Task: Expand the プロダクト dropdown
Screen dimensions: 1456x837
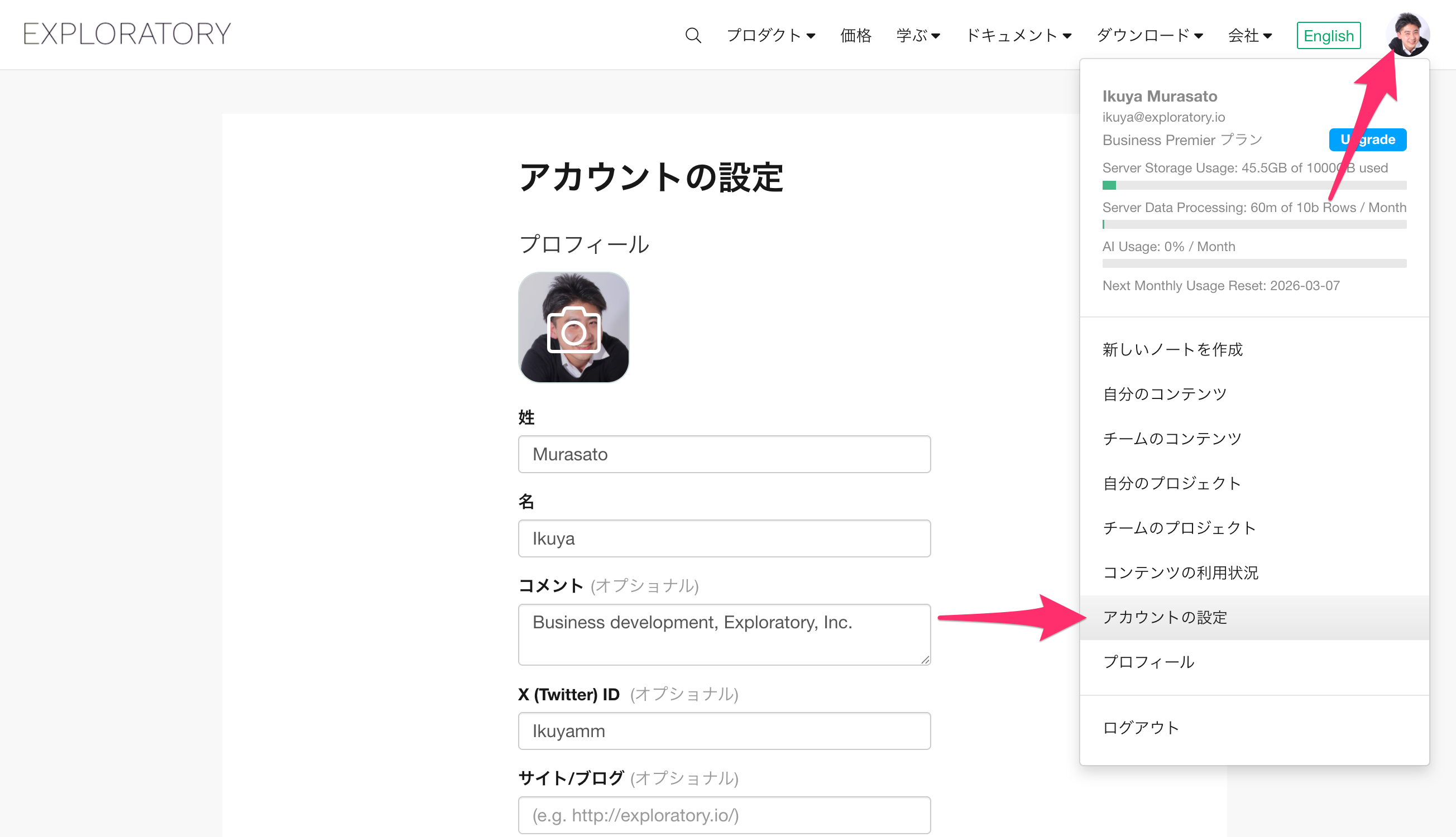Action: [x=770, y=36]
